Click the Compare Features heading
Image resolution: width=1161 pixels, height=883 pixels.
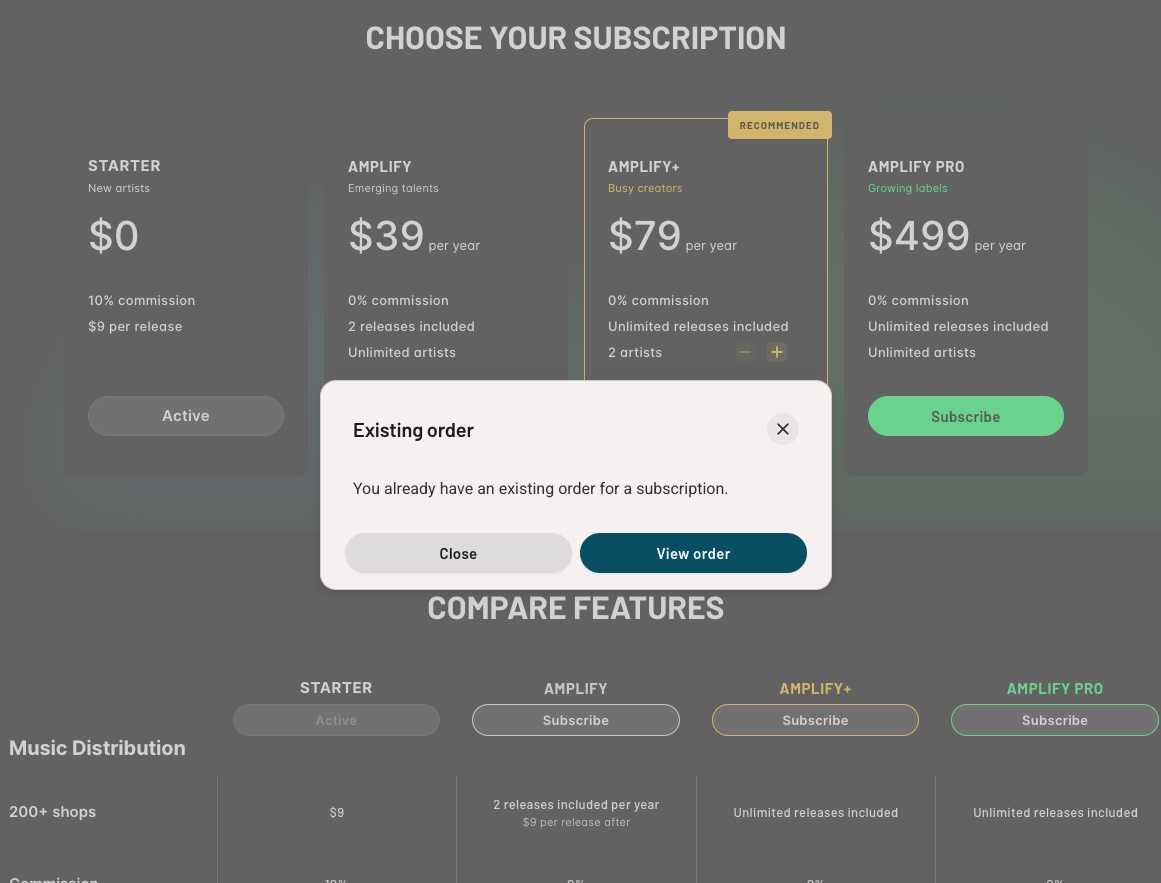point(576,608)
